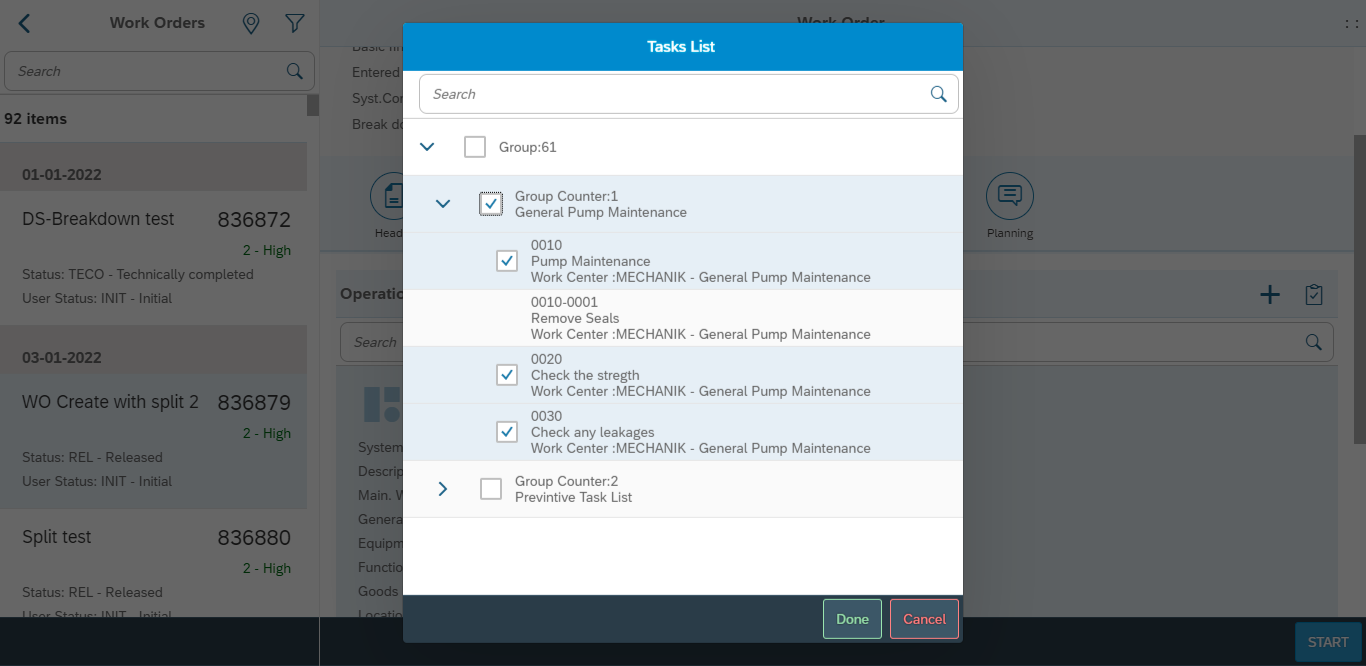The height and width of the screenshot is (666, 1366).
Task: Click the search magnifier in Work Orders sidebar
Action: tap(294, 71)
